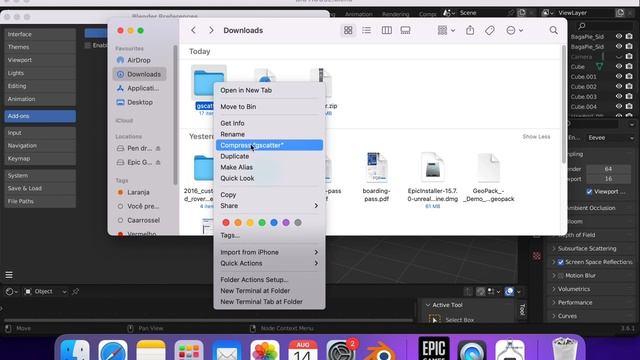This screenshot has width=640, height=360.
Task: Search in the Finder window
Action: click(x=553, y=30)
